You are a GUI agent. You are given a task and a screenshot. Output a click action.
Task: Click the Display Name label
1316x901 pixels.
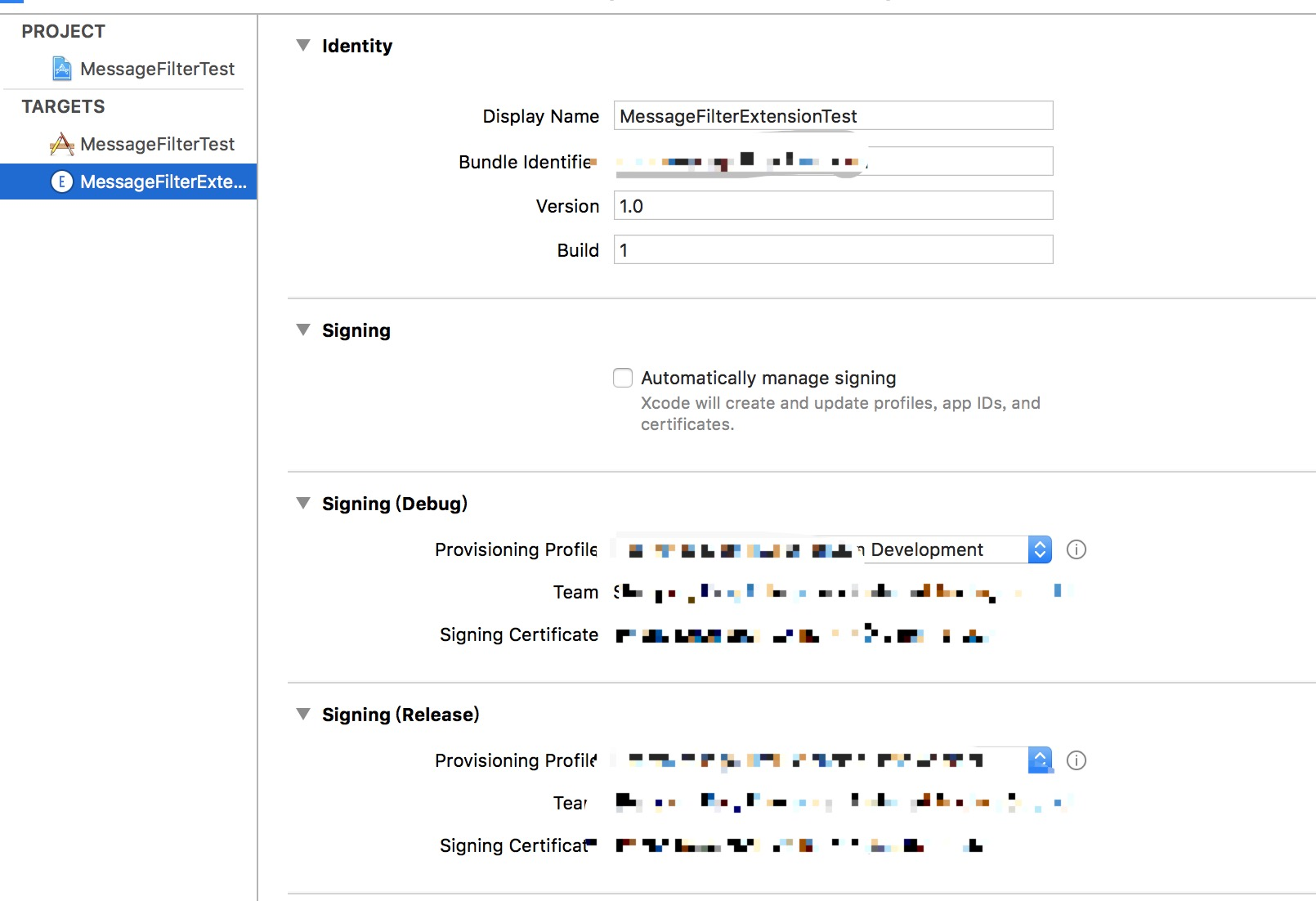pyautogui.click(x=541, y=116)
